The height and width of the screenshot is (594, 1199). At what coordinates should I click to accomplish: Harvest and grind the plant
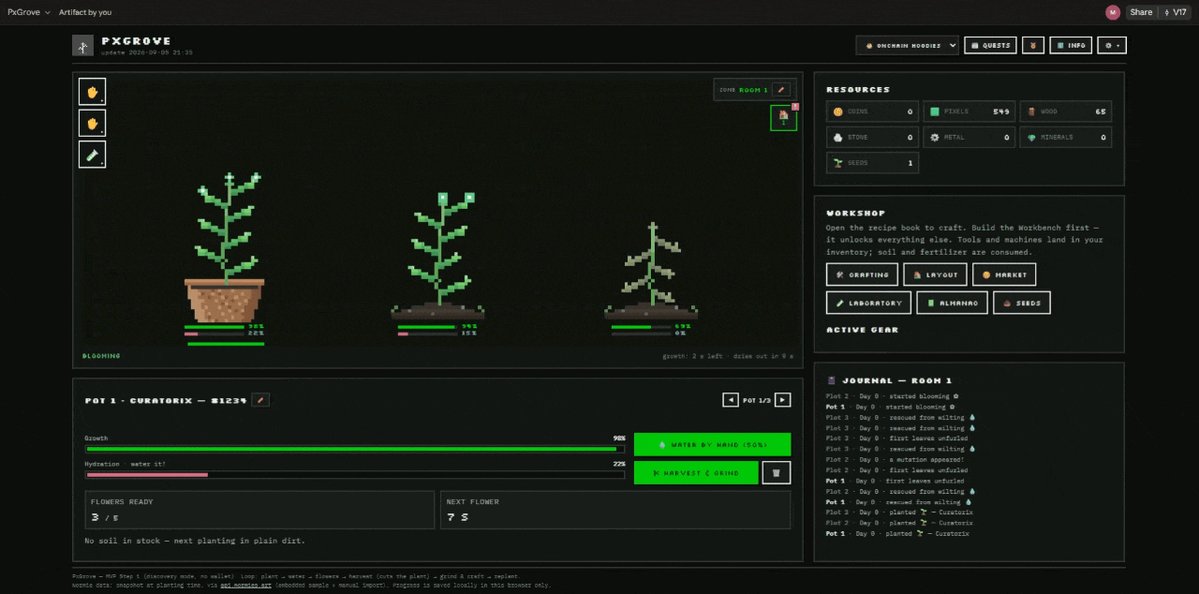click(696, 472)
